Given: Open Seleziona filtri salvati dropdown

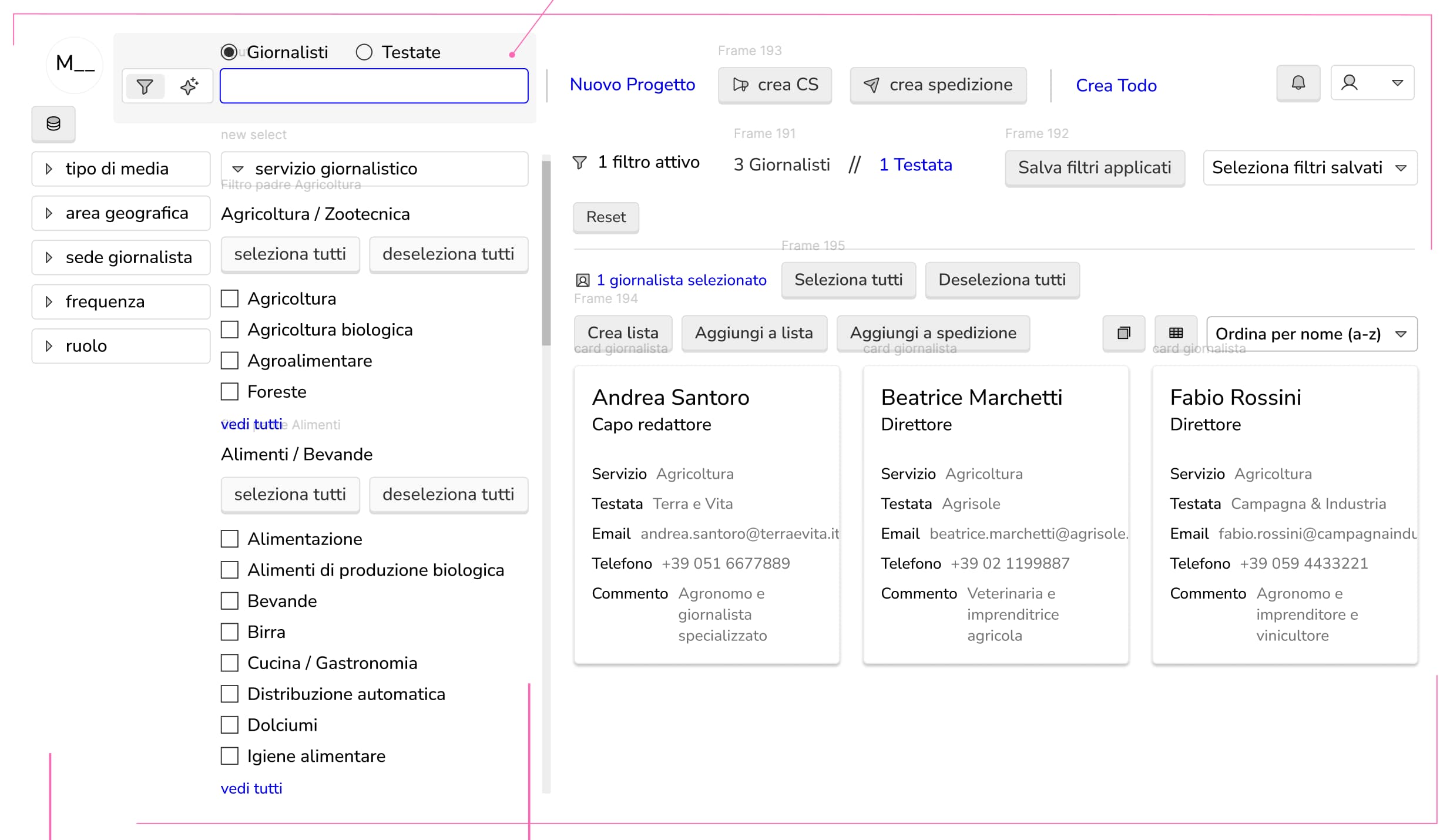Looking at the screenshot, I should [1310, 168].
